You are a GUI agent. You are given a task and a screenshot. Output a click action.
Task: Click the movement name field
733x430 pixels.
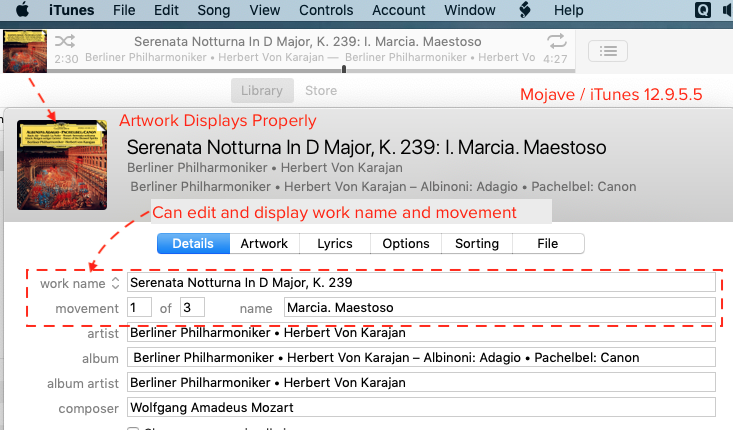[x=500, y=308]
